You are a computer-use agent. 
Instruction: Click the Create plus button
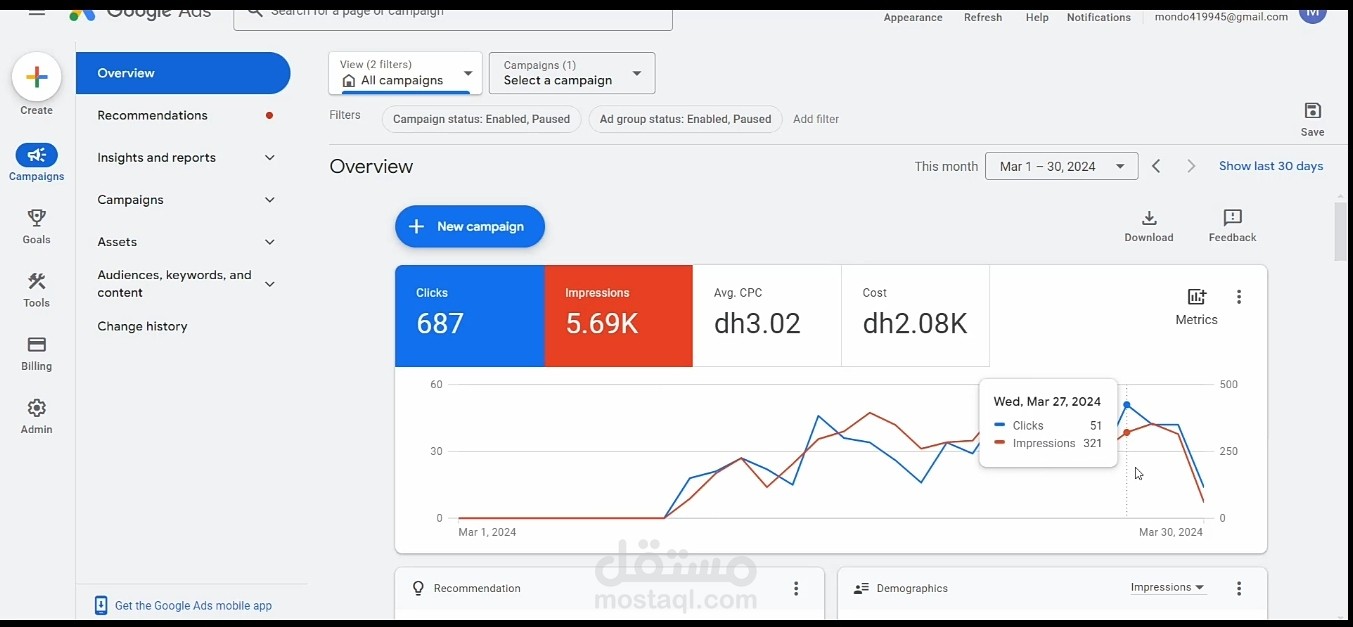(37, 77)
